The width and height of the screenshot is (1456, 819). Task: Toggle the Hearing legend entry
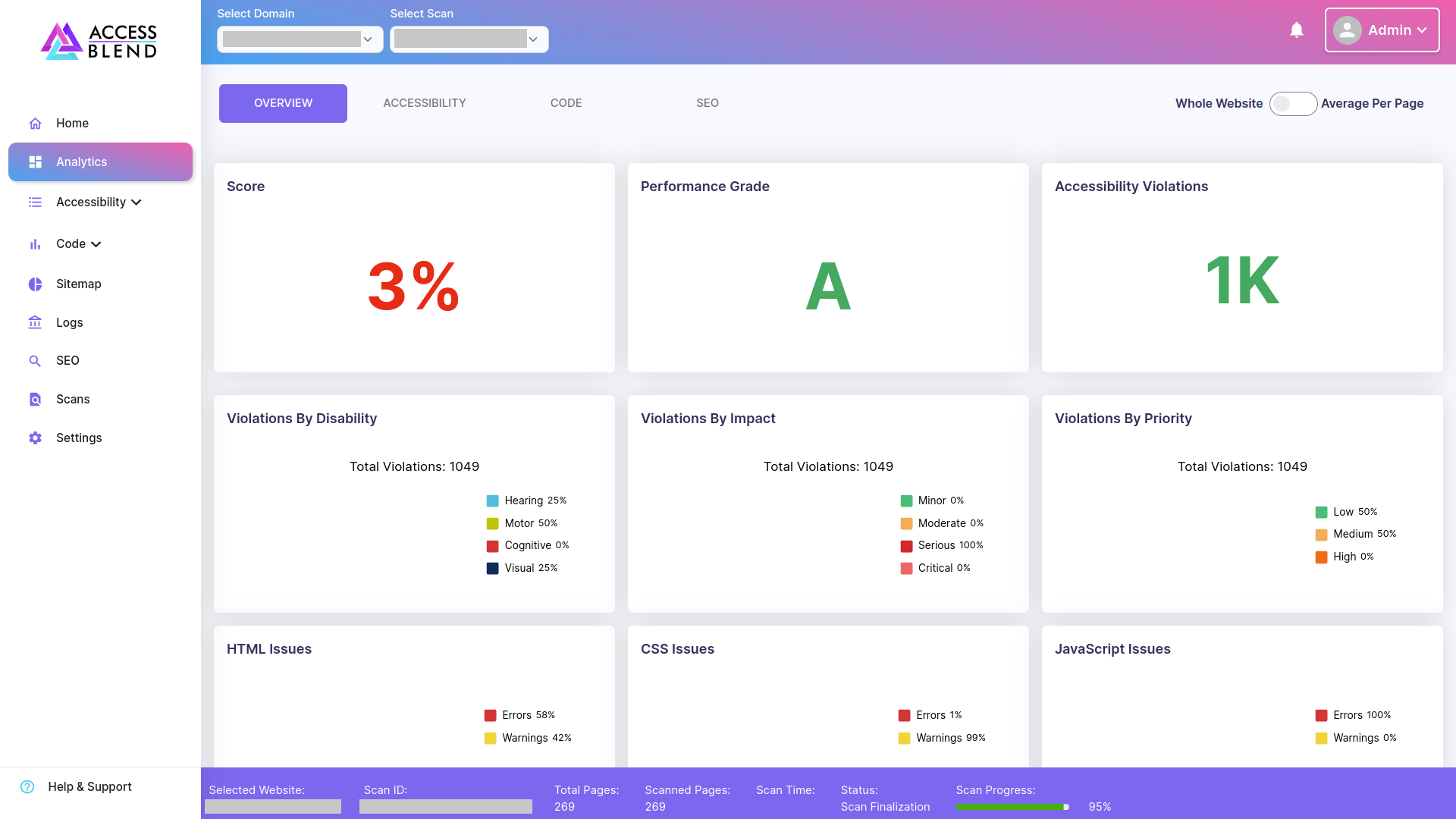(526, 500)
